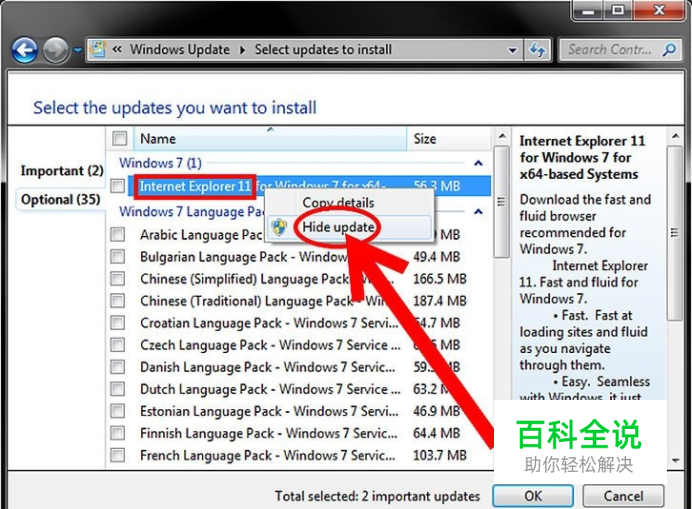Close the Windows Update window

click(x=659, y=10)
